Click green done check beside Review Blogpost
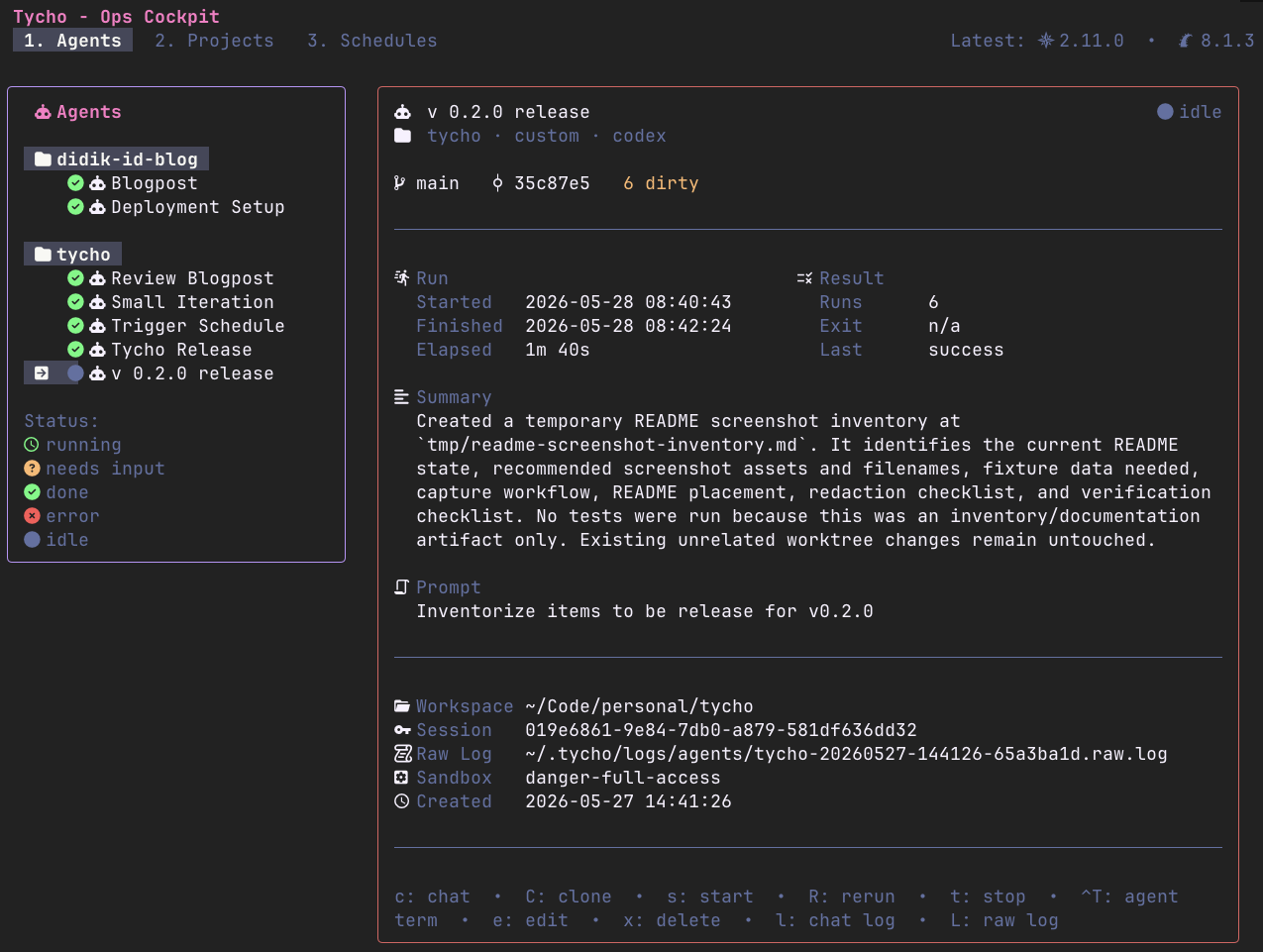 coord(75,278)
